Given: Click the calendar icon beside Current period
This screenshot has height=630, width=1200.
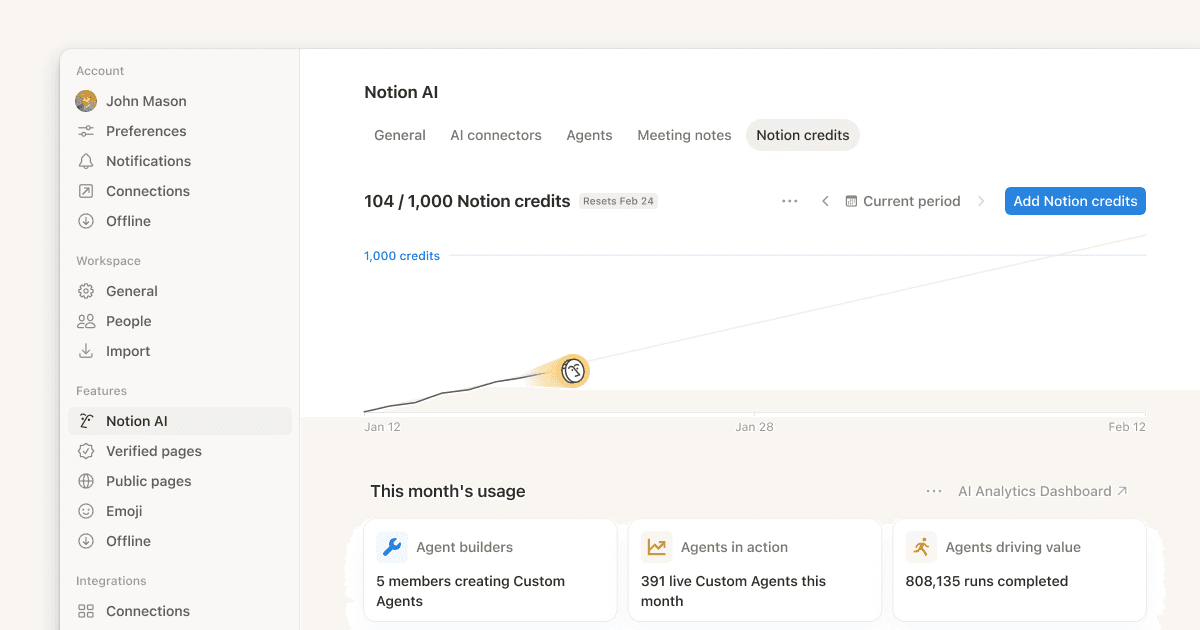Looking at the screenshot, I should 851,201.
